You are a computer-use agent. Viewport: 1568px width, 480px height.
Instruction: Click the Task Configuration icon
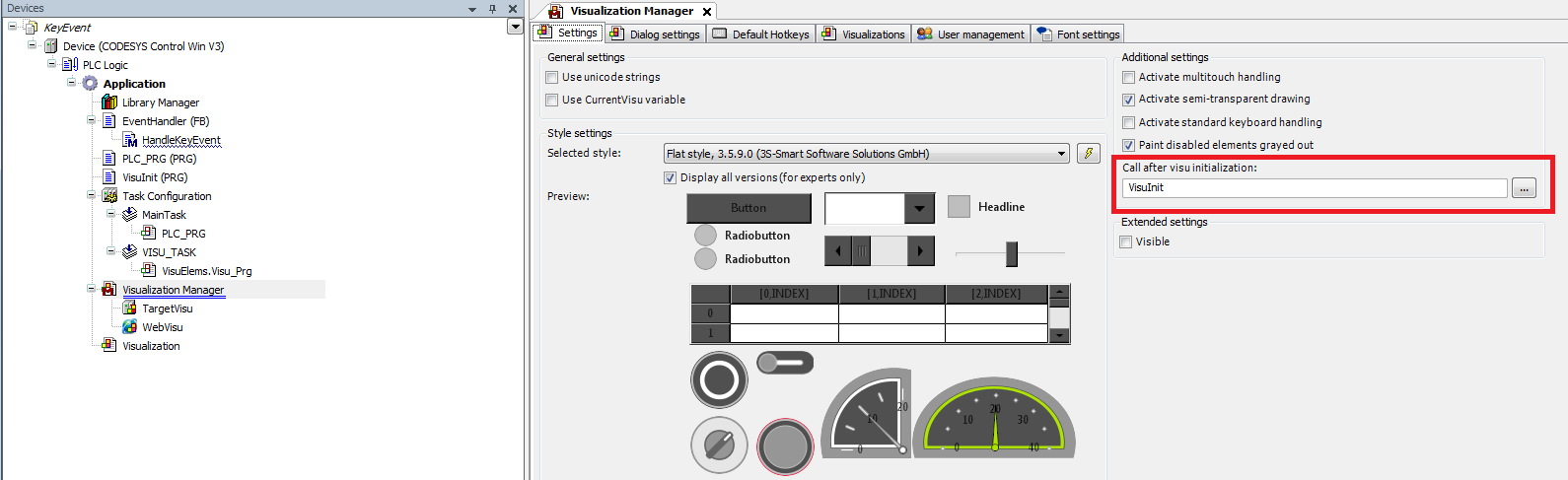[x=109, y=196]
